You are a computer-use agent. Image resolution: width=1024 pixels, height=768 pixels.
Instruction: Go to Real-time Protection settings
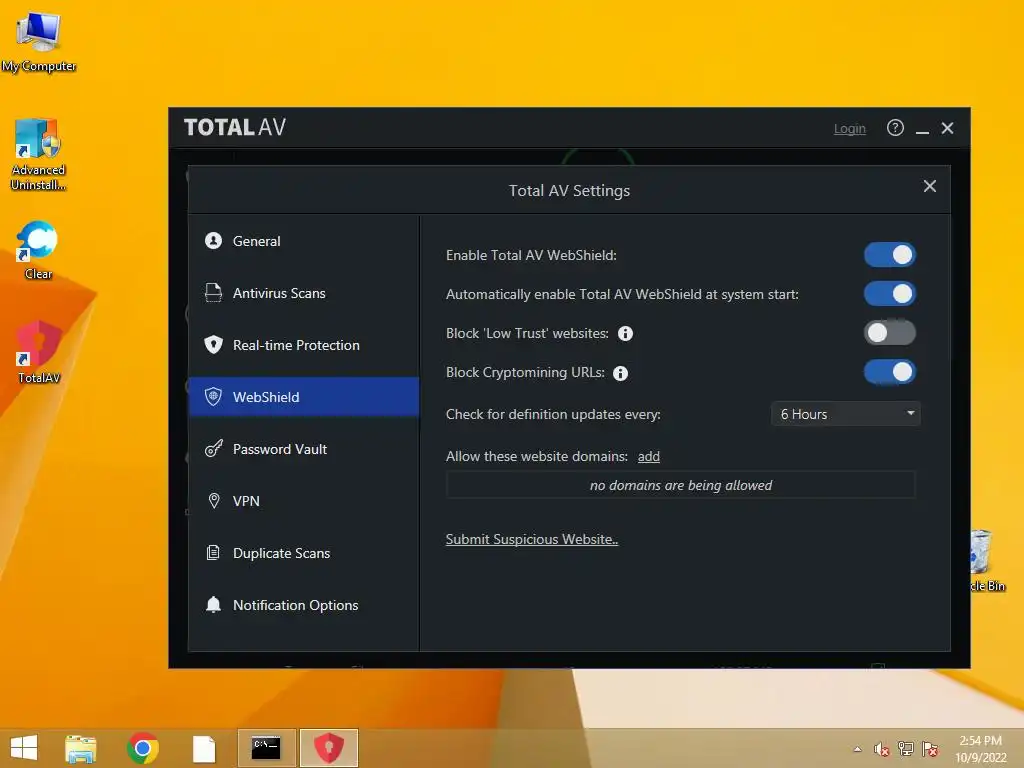[304, 345]
